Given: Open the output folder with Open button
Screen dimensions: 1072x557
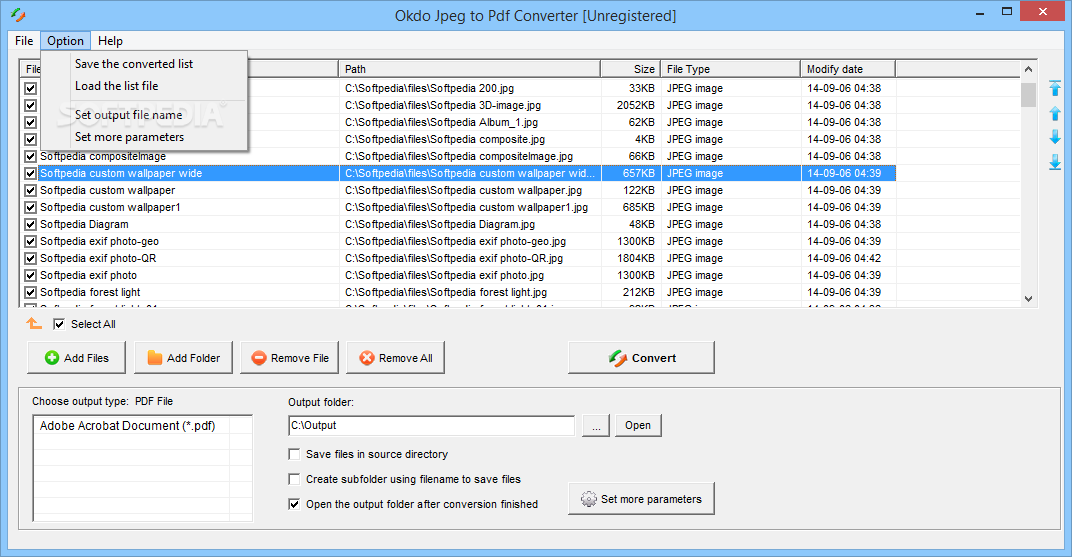Looking at the screenshot, I should click(x=638, y=425).
